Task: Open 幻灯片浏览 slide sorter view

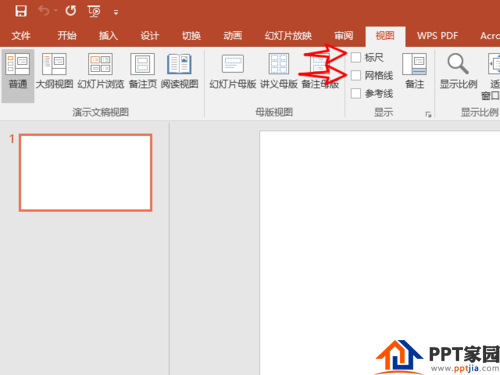Action: pos(101,72)
